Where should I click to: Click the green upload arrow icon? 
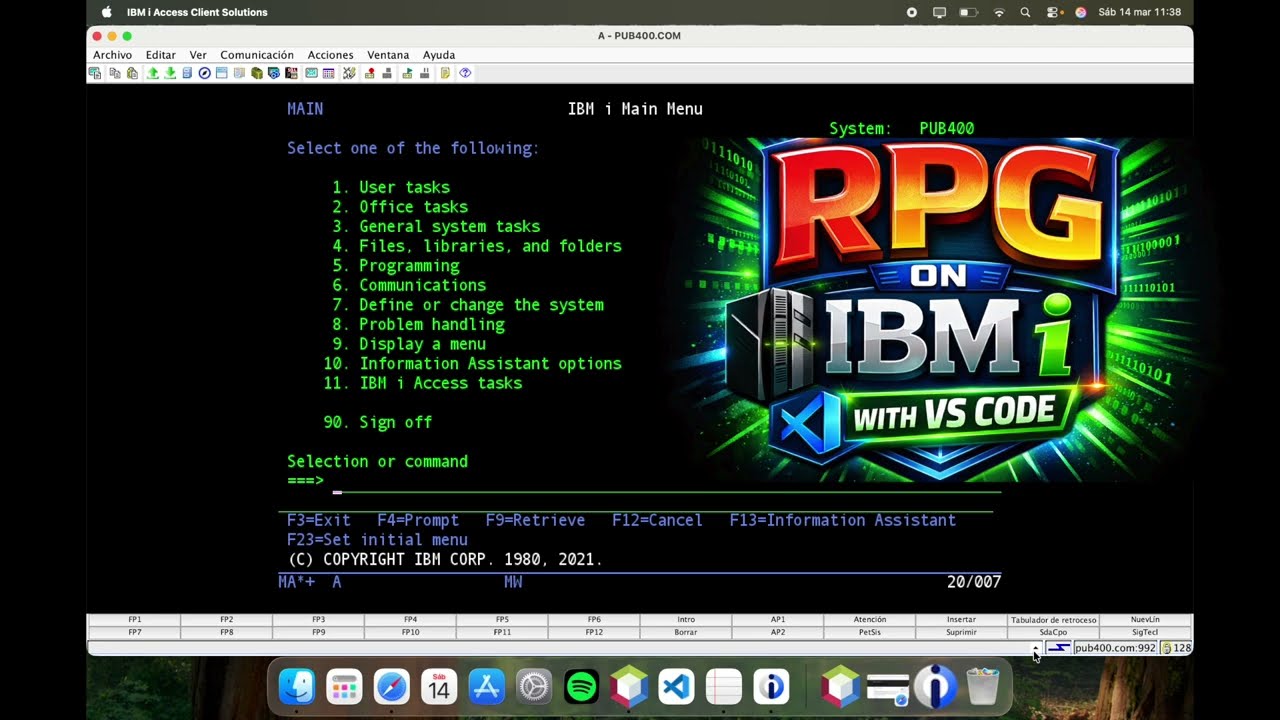tap(153, 73)
